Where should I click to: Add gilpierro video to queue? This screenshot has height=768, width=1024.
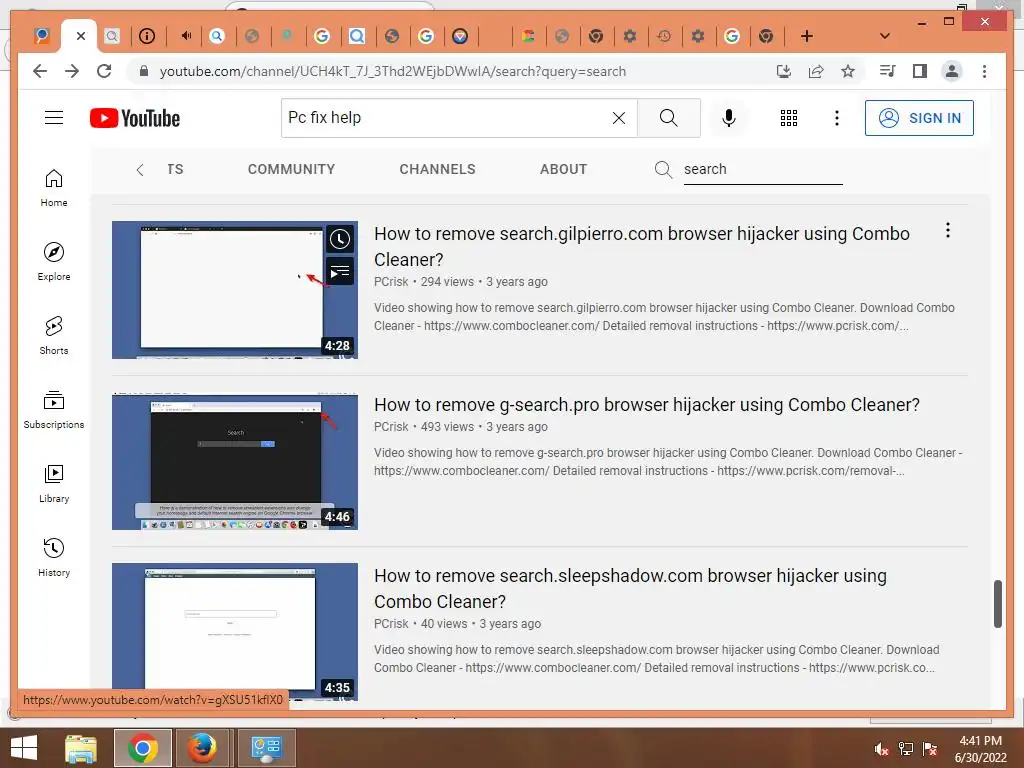click(x=340, y=272)
